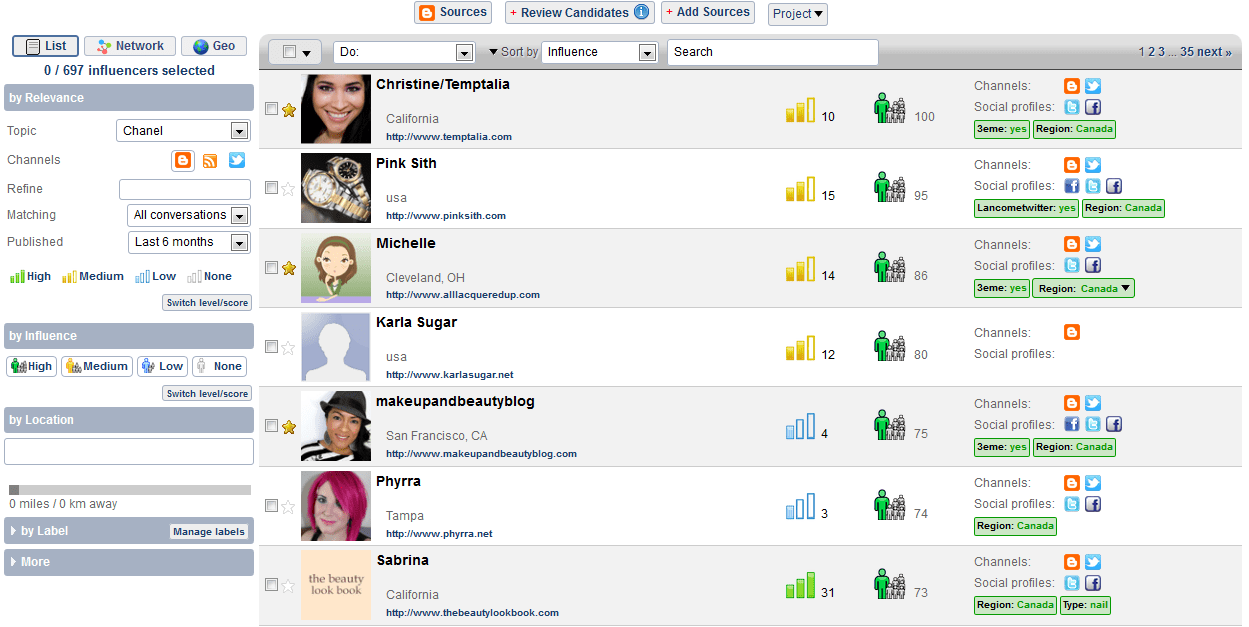Click the Refine text field

tap(185, 189)
